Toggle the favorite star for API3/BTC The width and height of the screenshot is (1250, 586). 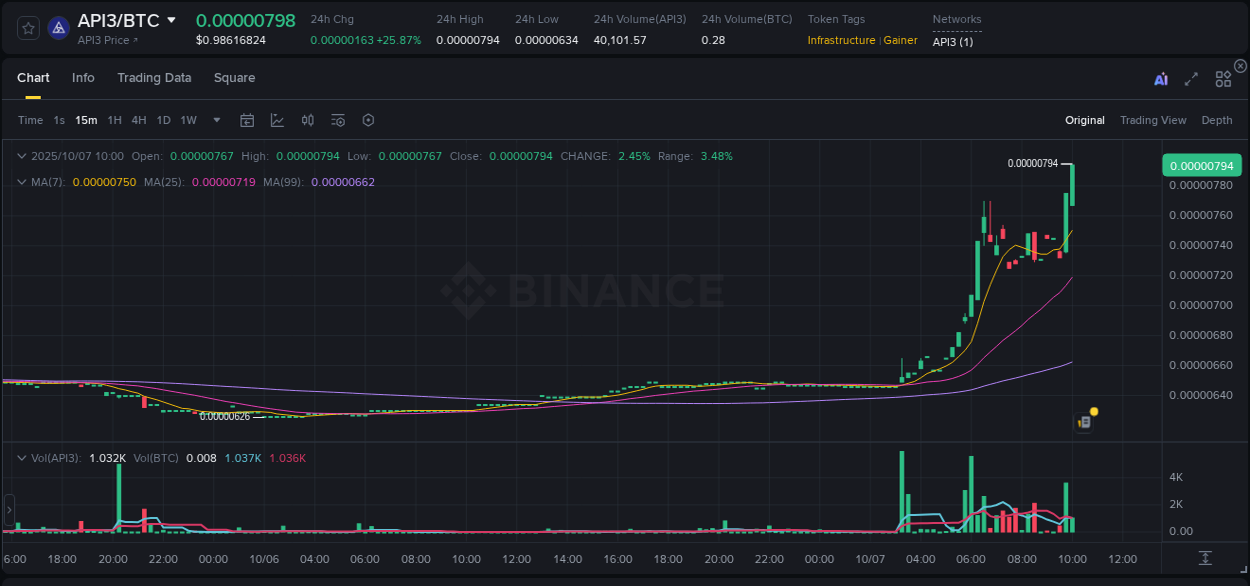(x=27, y=27)
